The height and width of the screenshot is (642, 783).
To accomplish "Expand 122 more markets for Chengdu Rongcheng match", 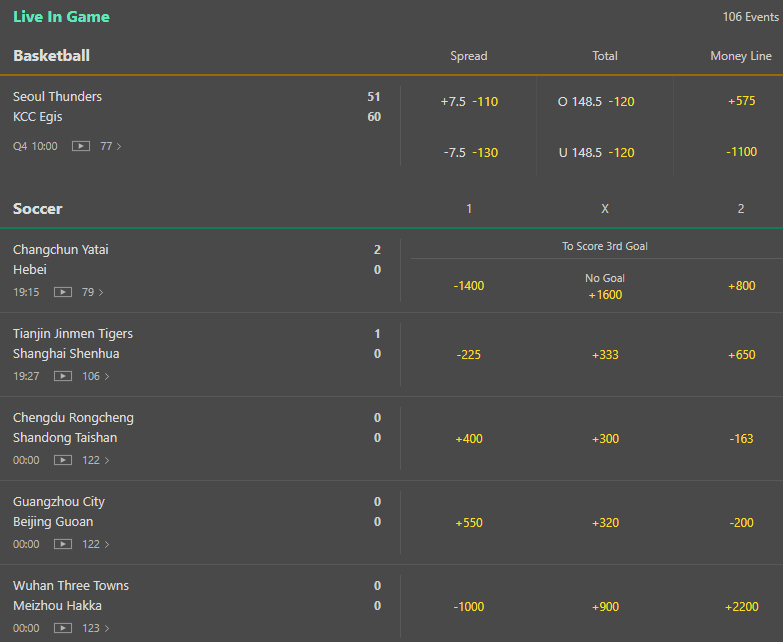I will (x=96, y=460).
